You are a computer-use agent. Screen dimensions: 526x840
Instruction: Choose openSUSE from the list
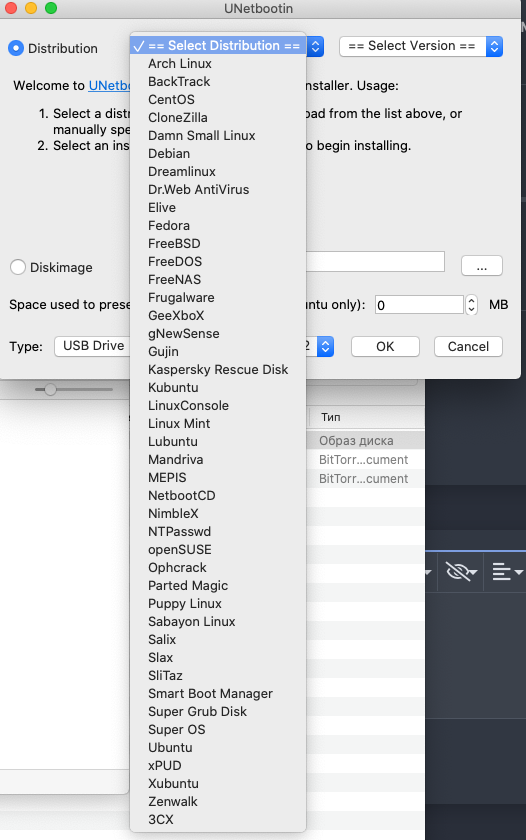tap(218, 550)
